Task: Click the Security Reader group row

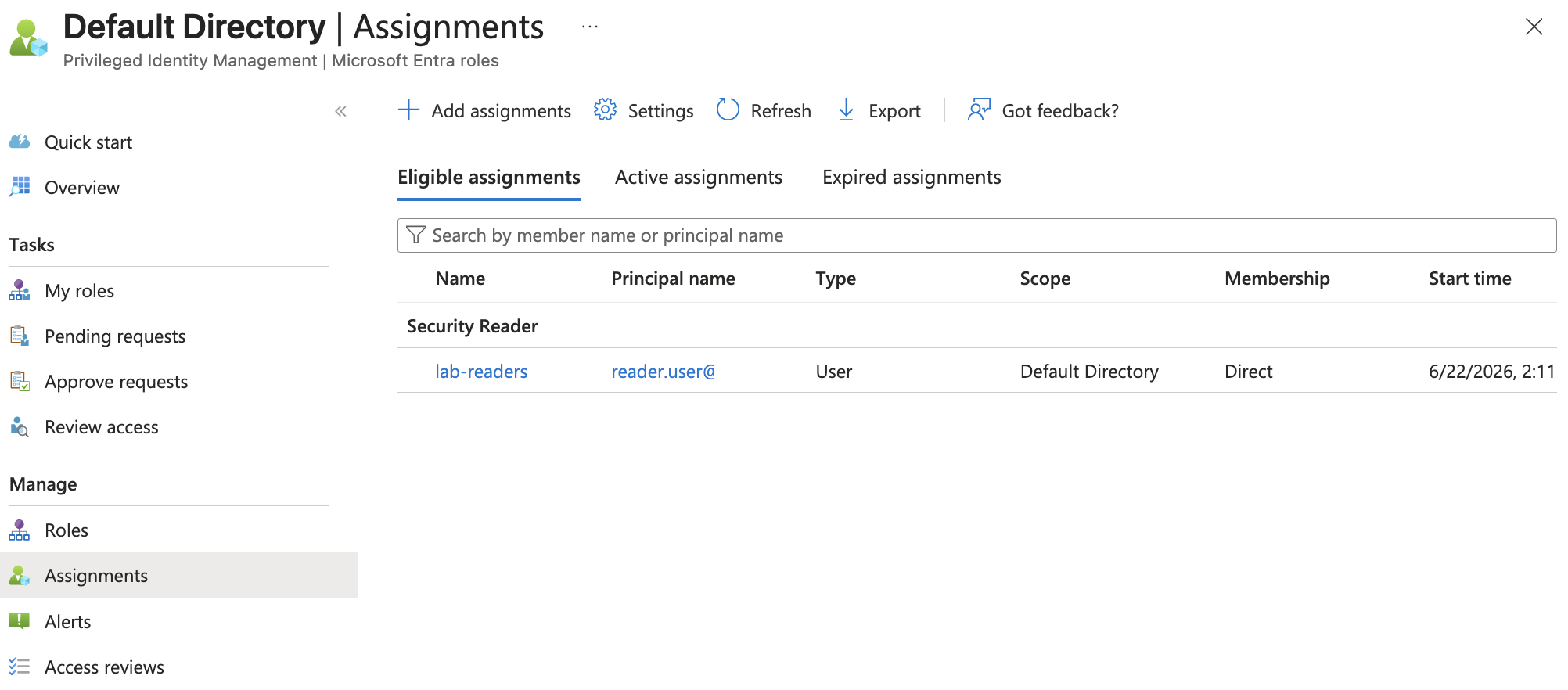Action: click(976, 326)
